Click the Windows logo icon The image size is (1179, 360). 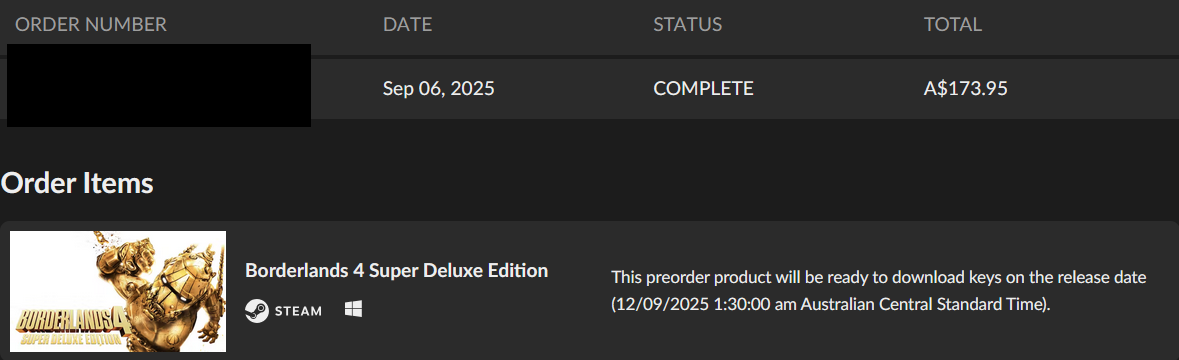pos(353,310)
